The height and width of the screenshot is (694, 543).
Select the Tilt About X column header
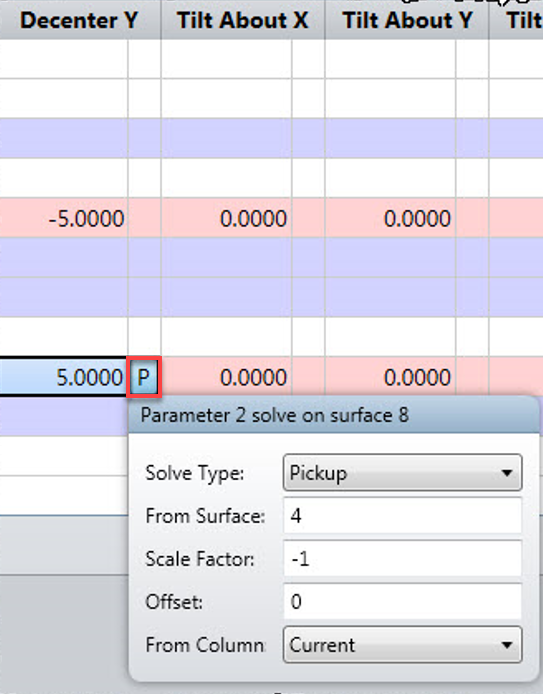coord(243,20)
